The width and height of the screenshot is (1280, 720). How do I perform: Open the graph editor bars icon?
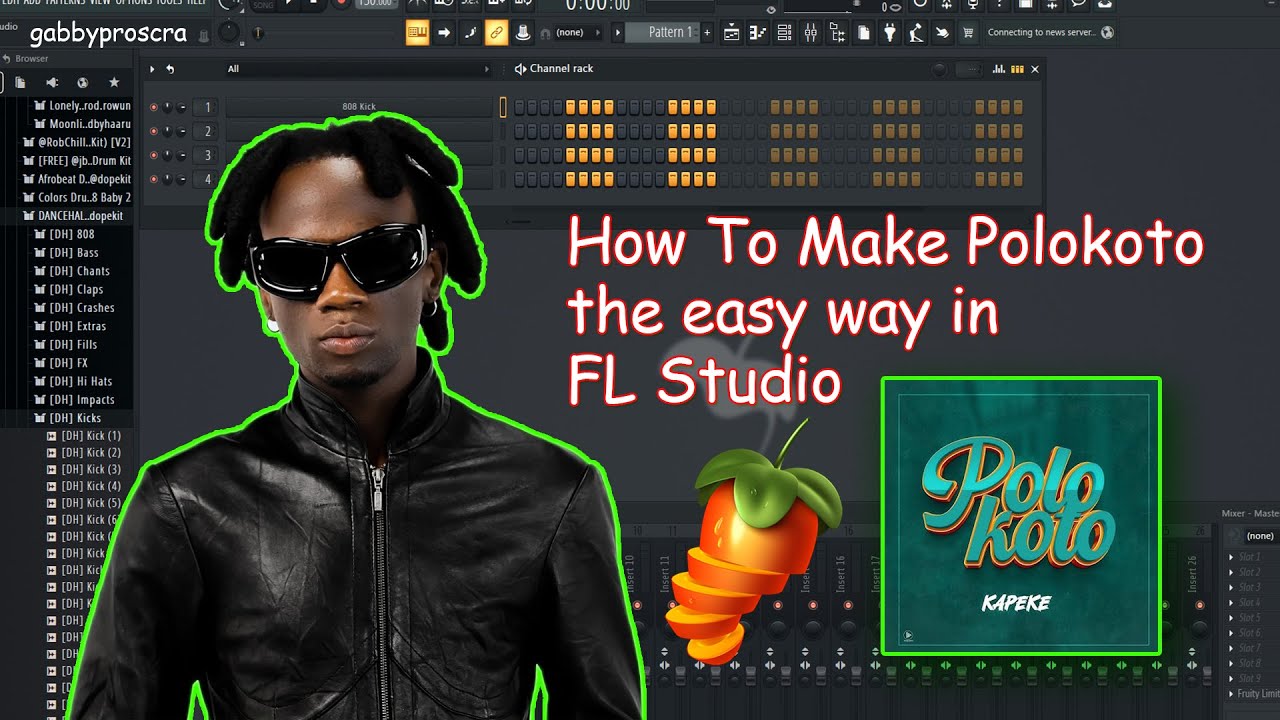pyautogui.click(x=998, y=69)
